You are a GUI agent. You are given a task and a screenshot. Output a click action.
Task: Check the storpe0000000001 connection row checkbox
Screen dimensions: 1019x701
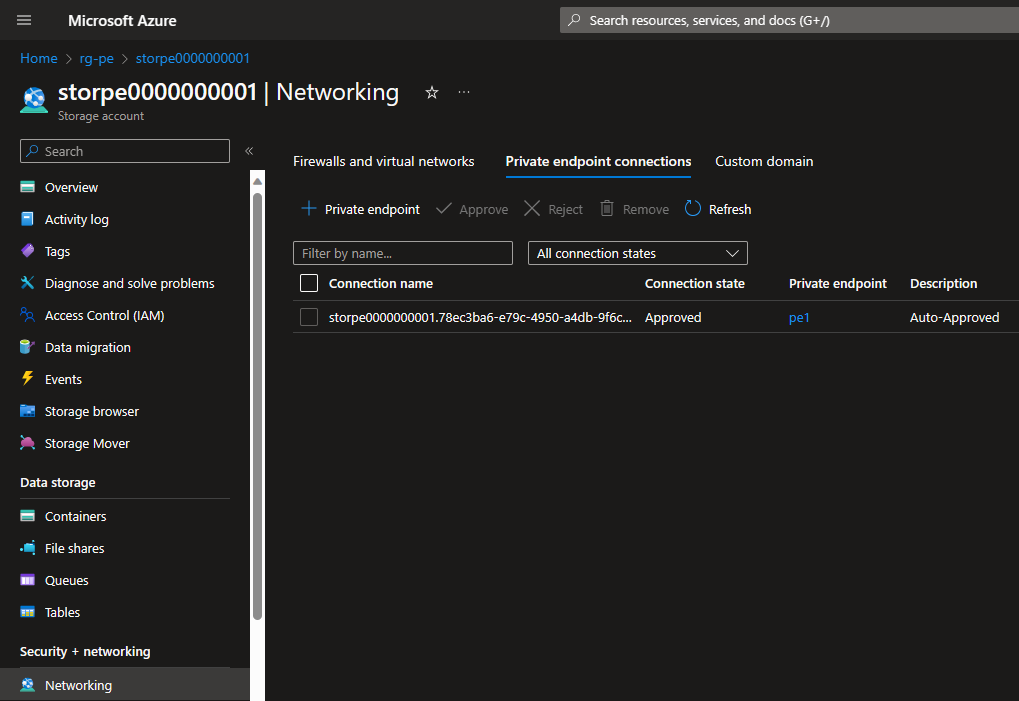pyautogui.click(x=309, y=317)
